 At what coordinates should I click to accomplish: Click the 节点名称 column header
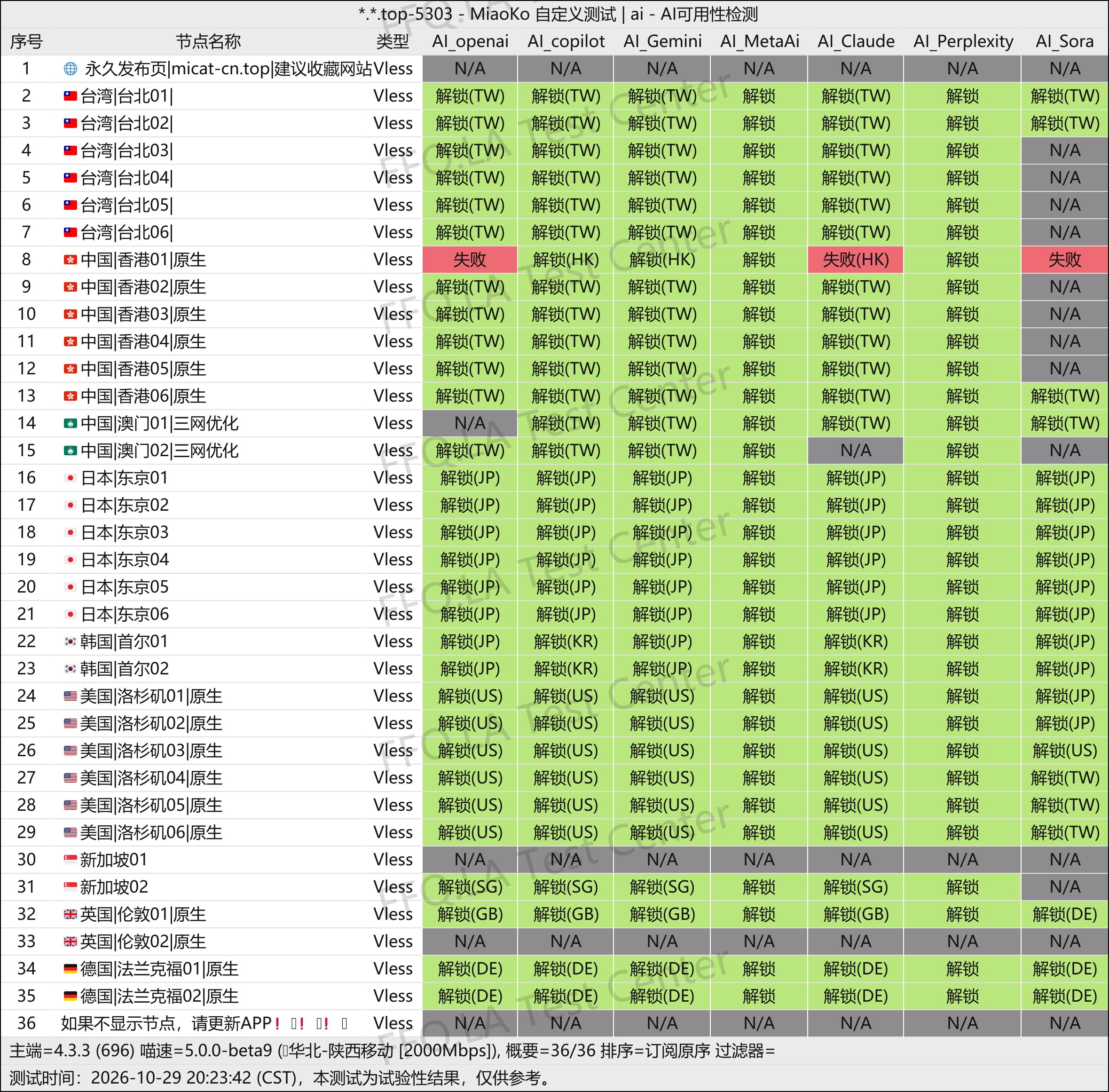coord(208,41)
